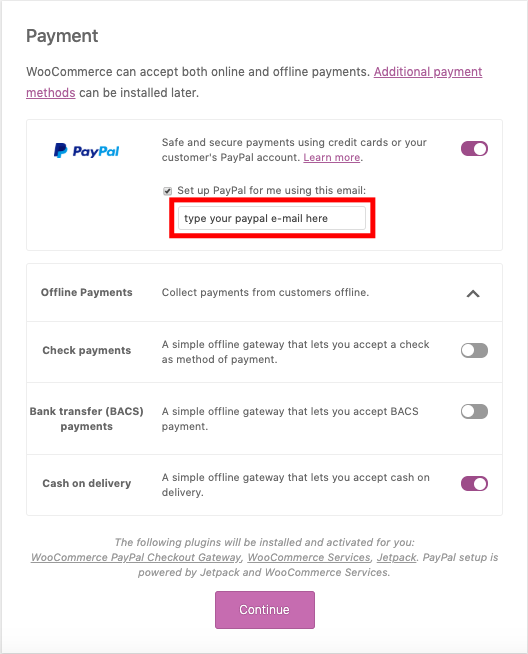528x654 pixels.
Task: Click the PayPal logo
Action: point(86,151)
